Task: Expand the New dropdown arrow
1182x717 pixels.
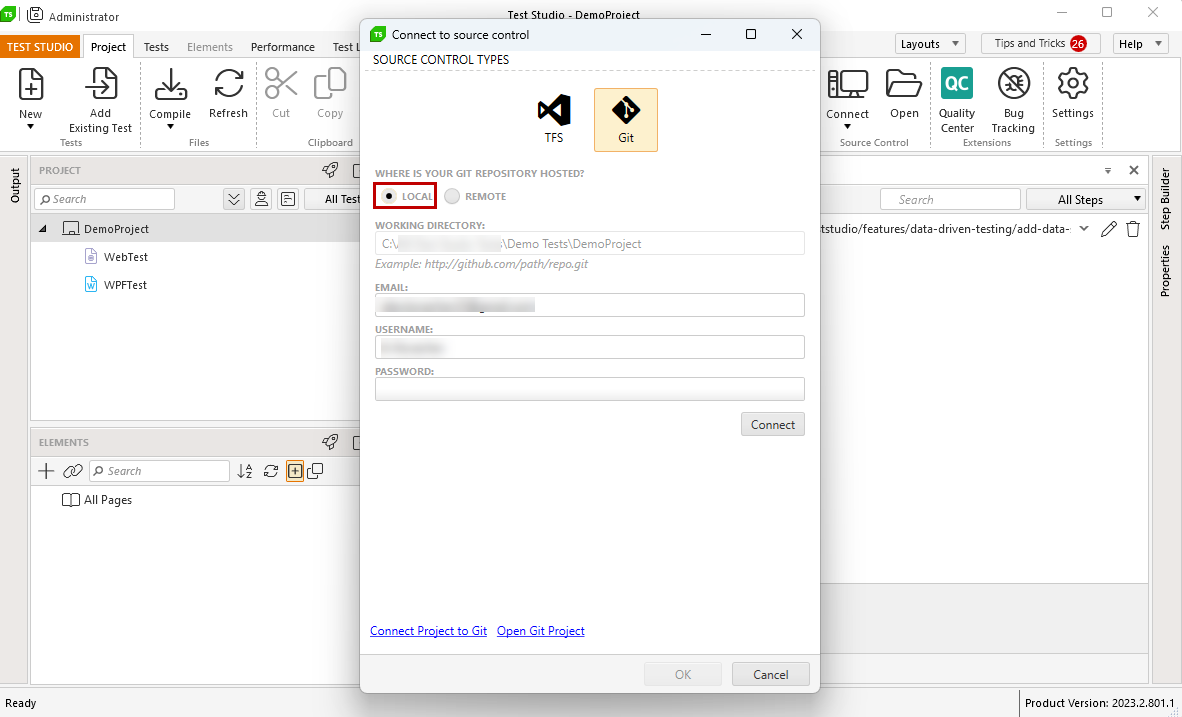Action: [x=30, y=127]
